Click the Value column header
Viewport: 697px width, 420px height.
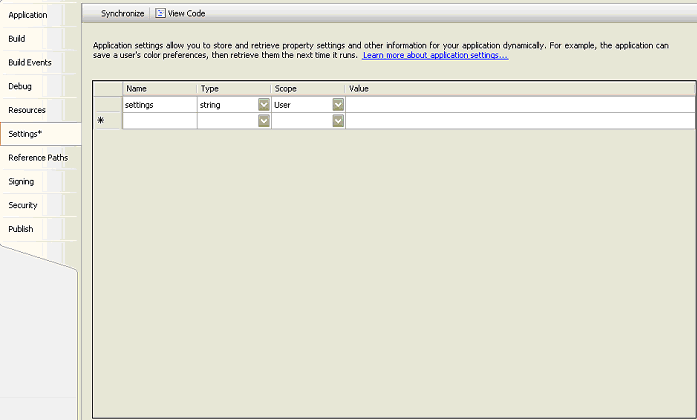point(520,89)
